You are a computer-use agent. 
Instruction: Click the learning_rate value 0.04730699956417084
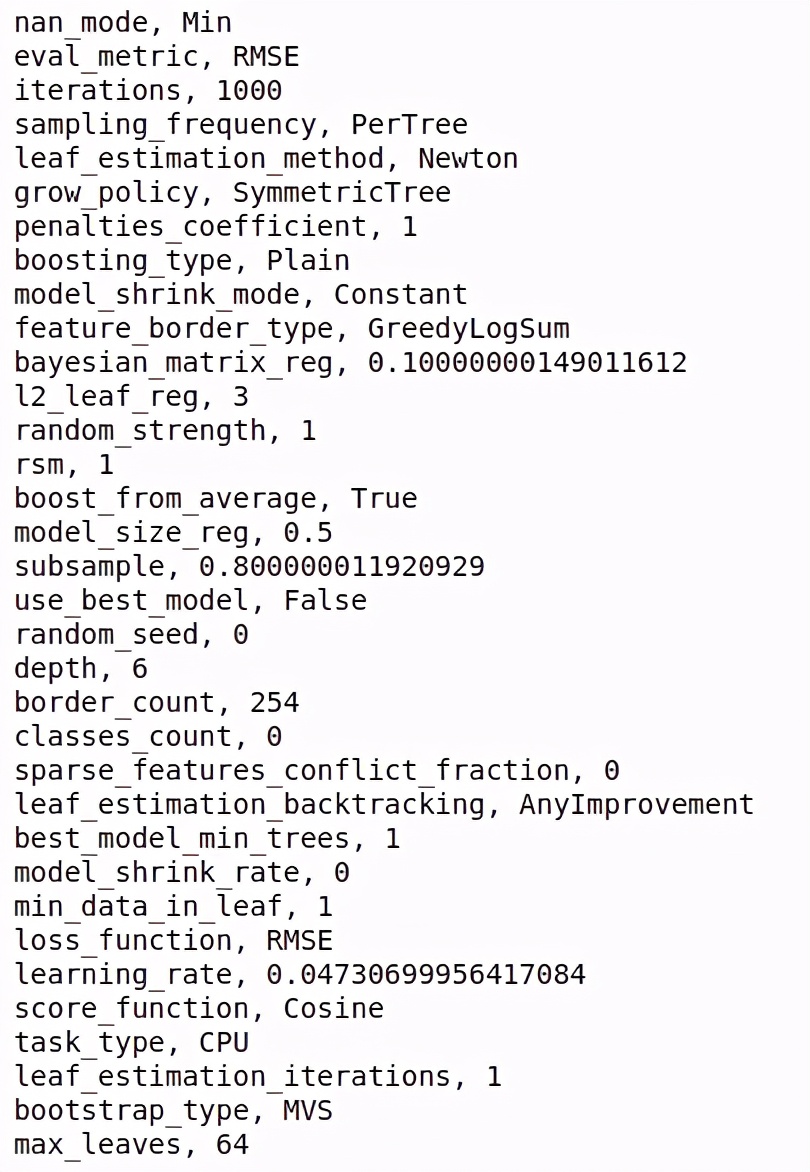(x=426, y=974)
